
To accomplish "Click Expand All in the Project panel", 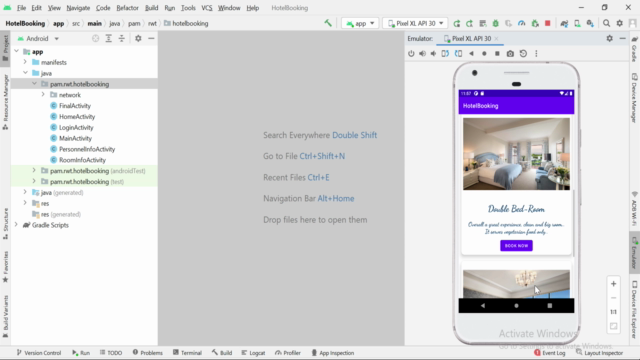I will tap(109, 38).
